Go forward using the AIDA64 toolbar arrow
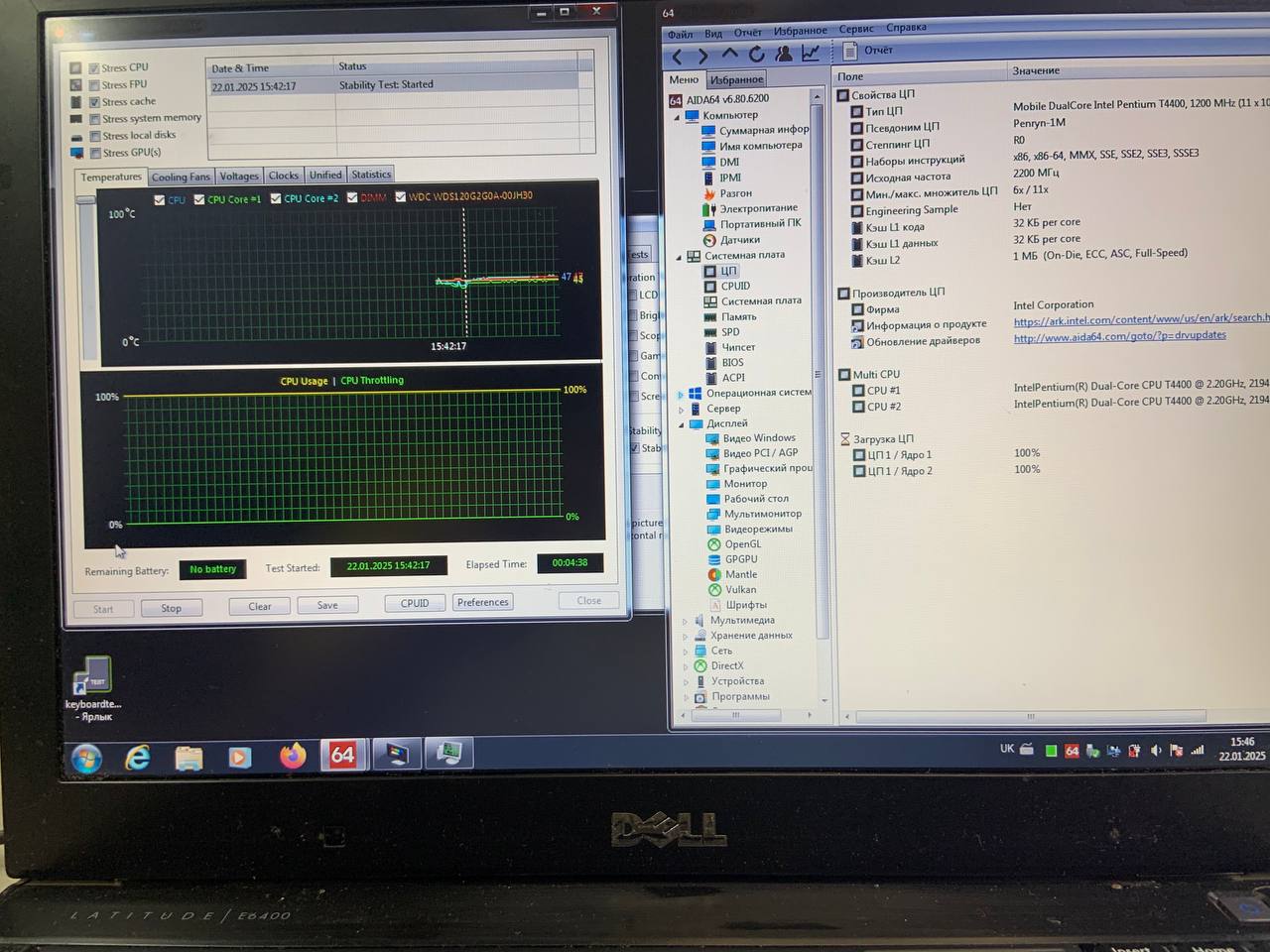1270x952 pixels. tap(702, 56)
